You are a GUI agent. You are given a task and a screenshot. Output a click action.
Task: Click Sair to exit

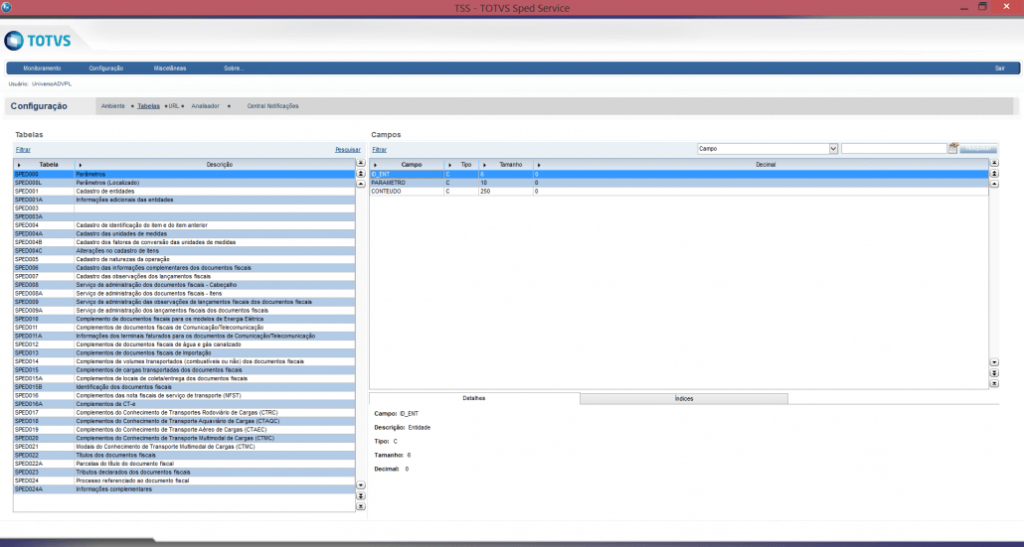tap(999, 69)
